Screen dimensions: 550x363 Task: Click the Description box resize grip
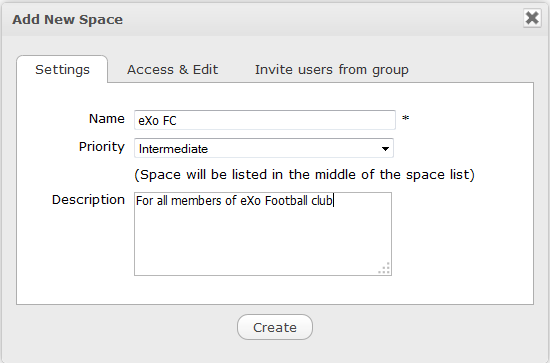384,268
